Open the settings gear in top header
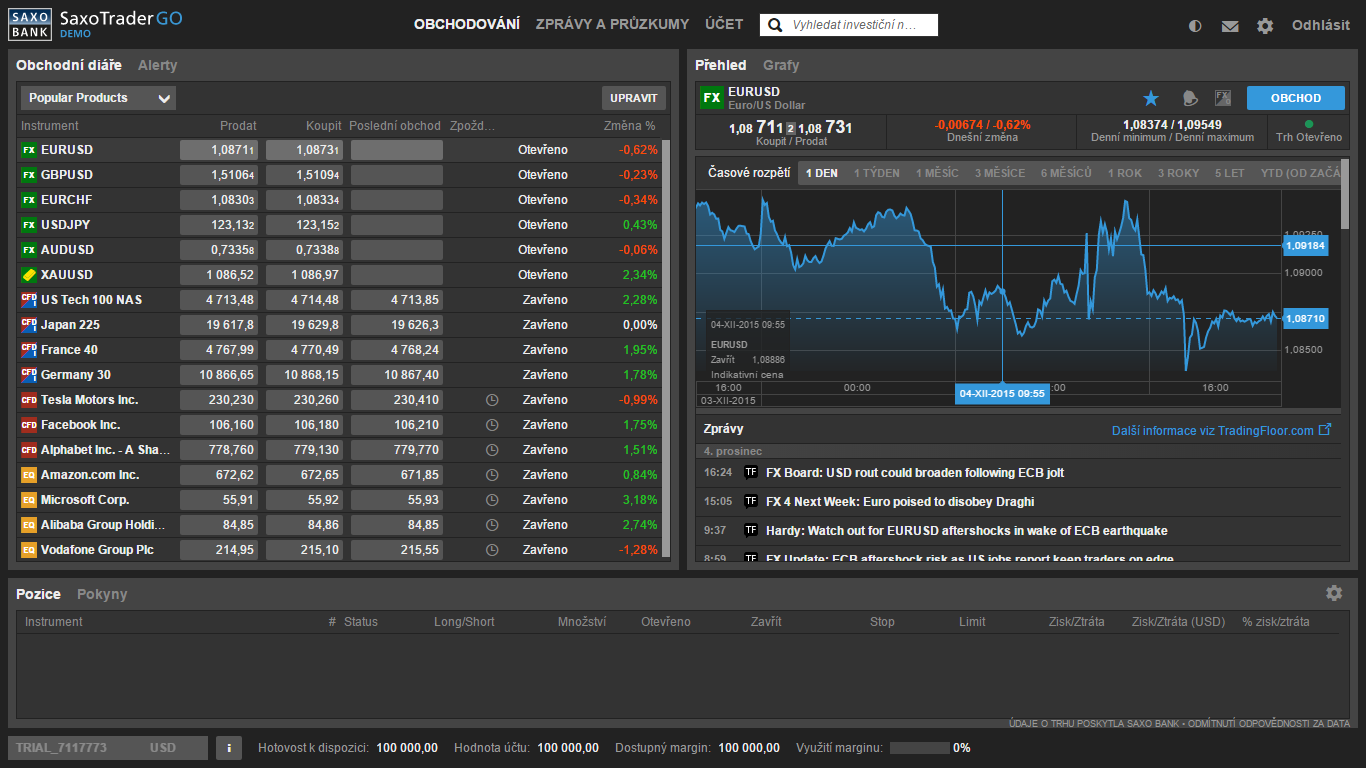Image resolution: width=1366 pixels, height=768 pixels. (1265, 26)
